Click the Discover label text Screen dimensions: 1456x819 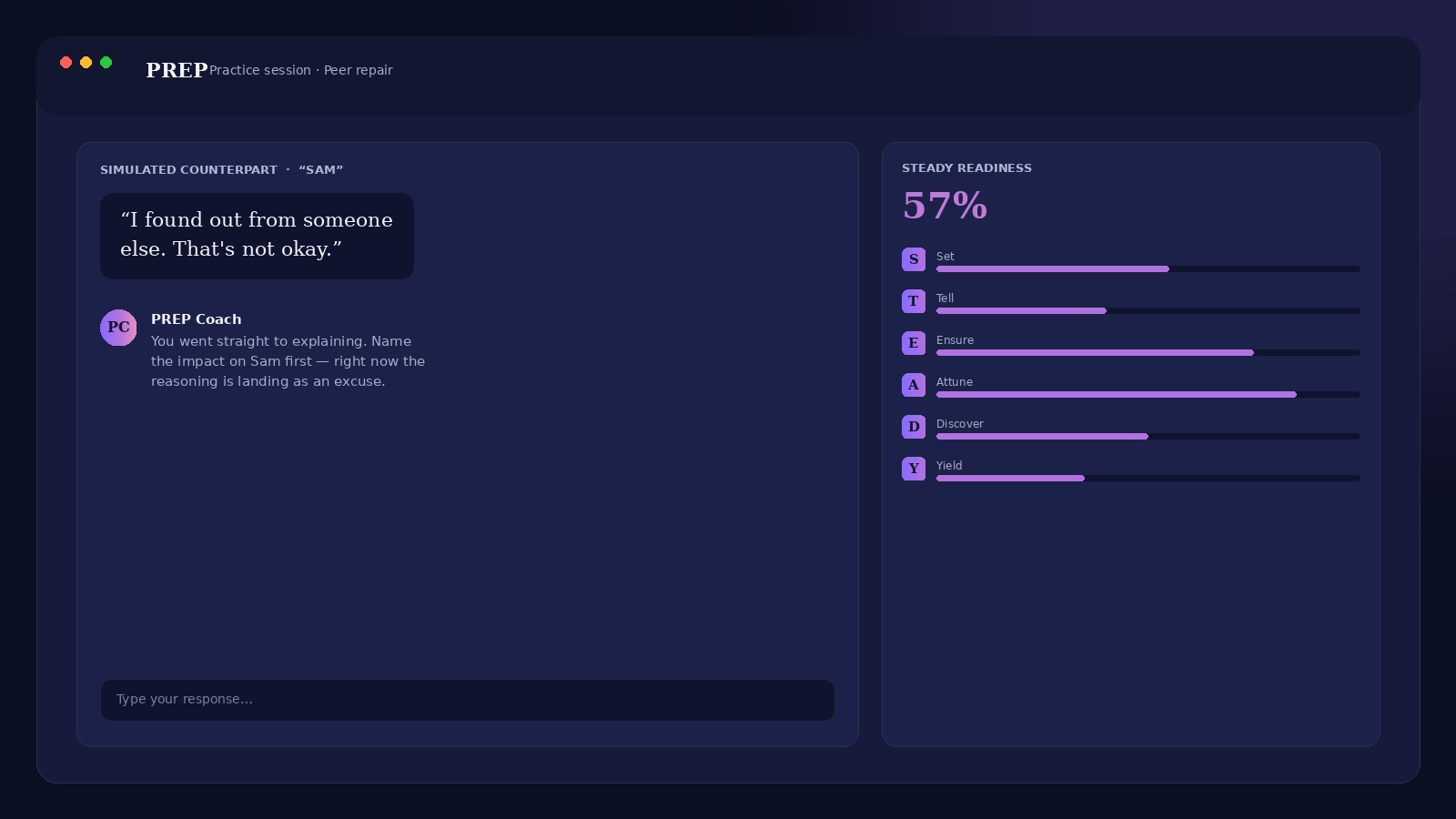coord(960,424)
